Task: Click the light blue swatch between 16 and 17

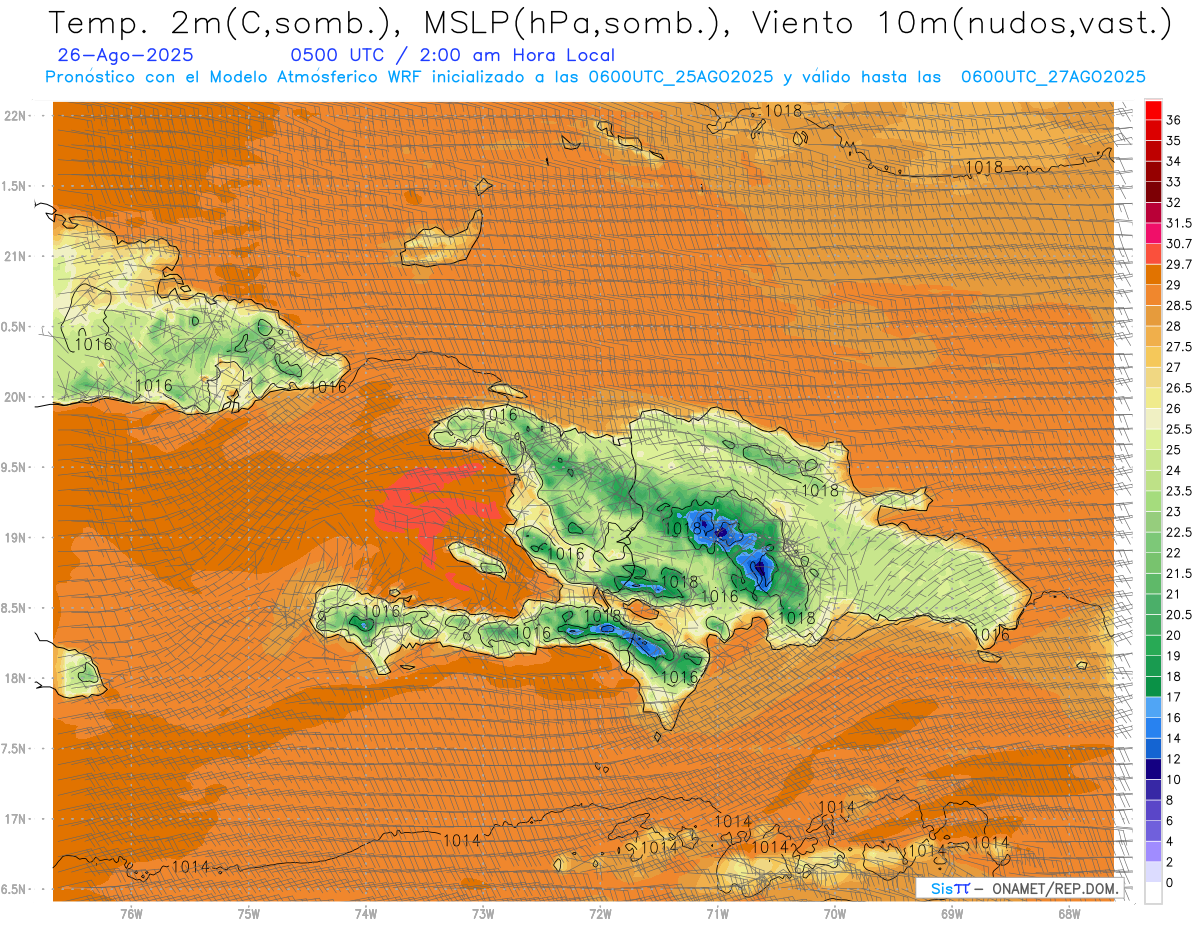Action: [1153, 707]
